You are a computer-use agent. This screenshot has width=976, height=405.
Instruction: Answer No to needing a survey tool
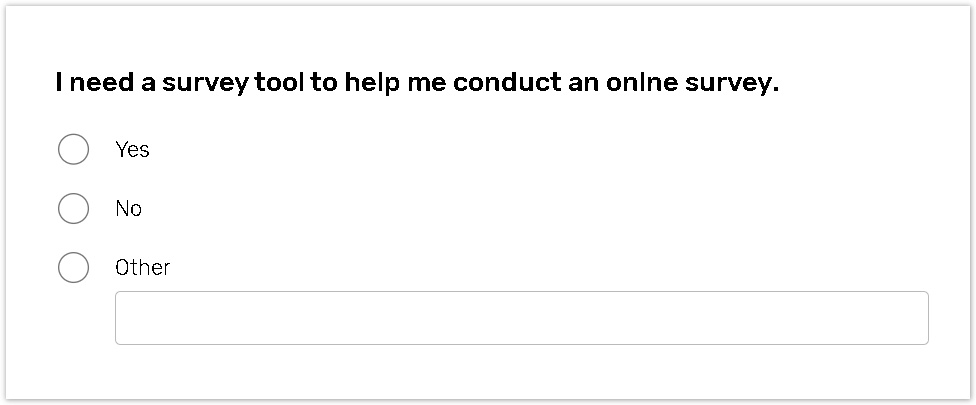[74, 209]
